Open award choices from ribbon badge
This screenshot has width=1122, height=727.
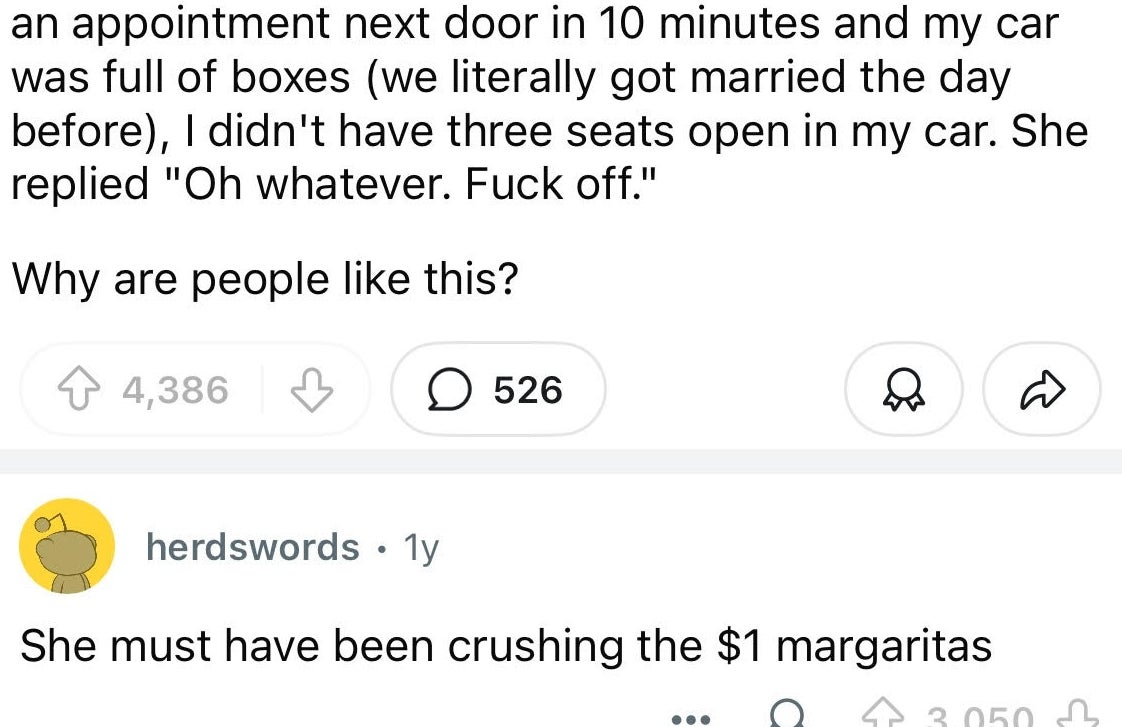[903, 389]
